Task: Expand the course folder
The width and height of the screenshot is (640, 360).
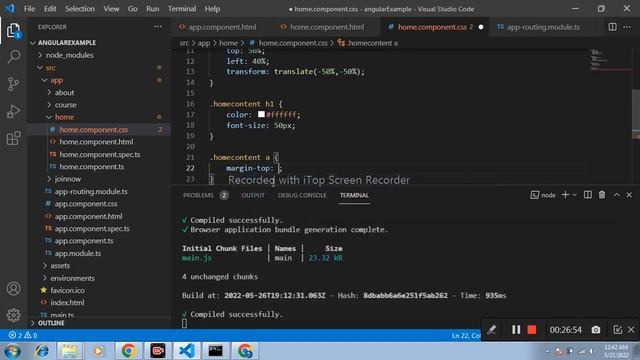Action: [x=49, y=105]
